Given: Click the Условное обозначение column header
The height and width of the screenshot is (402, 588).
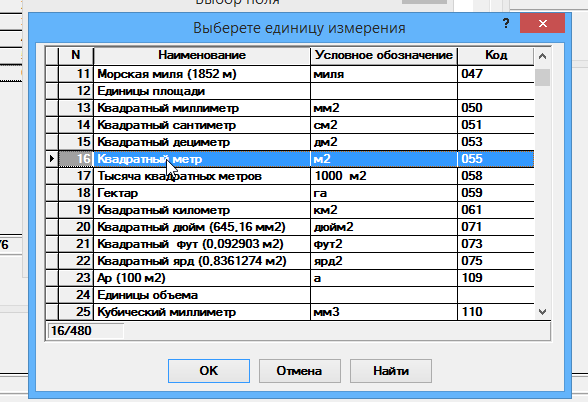Looking at the screenshot, I should pos(384,56).
